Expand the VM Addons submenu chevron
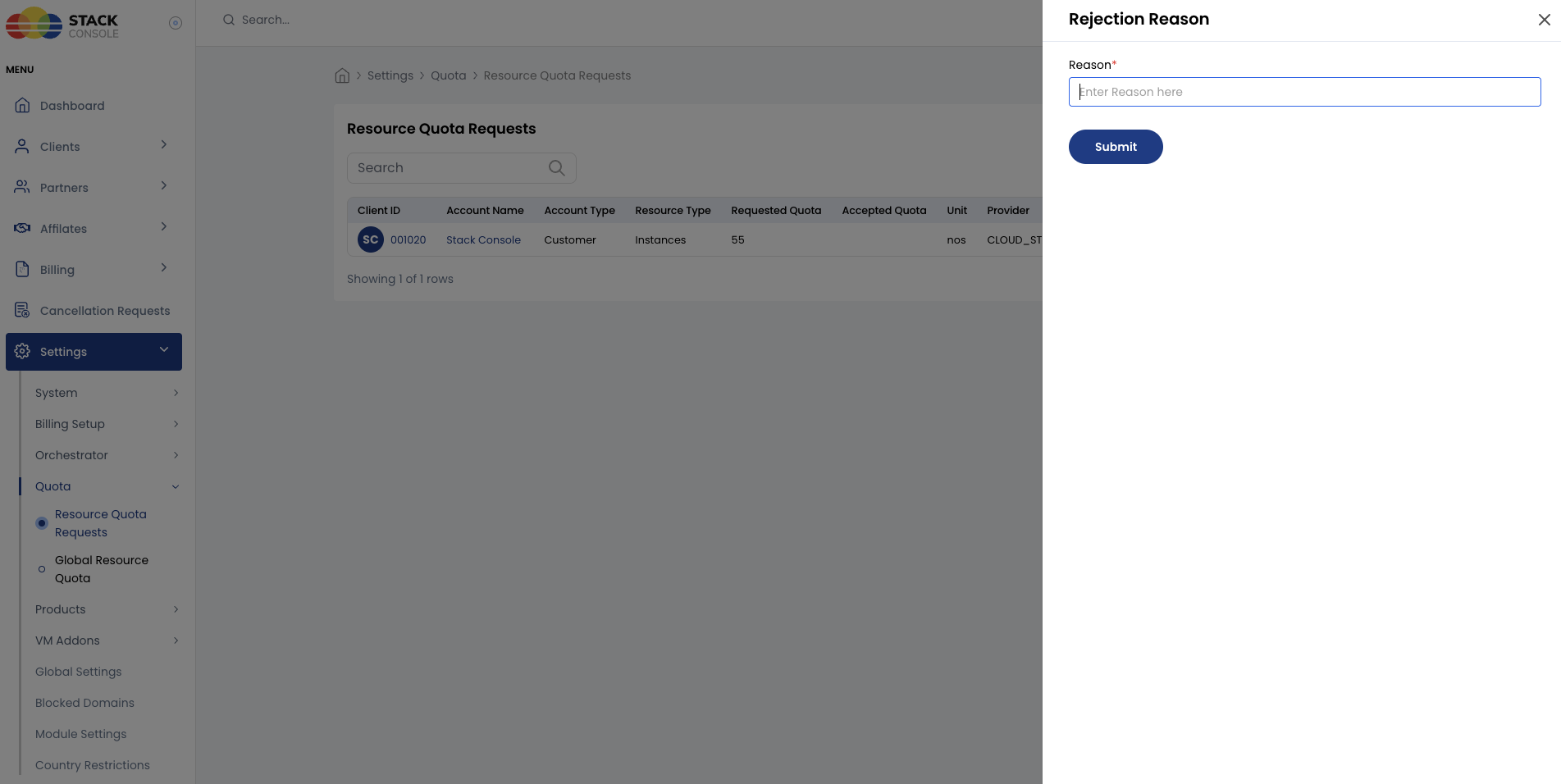The image size is (1561, 784). point(176,640)
